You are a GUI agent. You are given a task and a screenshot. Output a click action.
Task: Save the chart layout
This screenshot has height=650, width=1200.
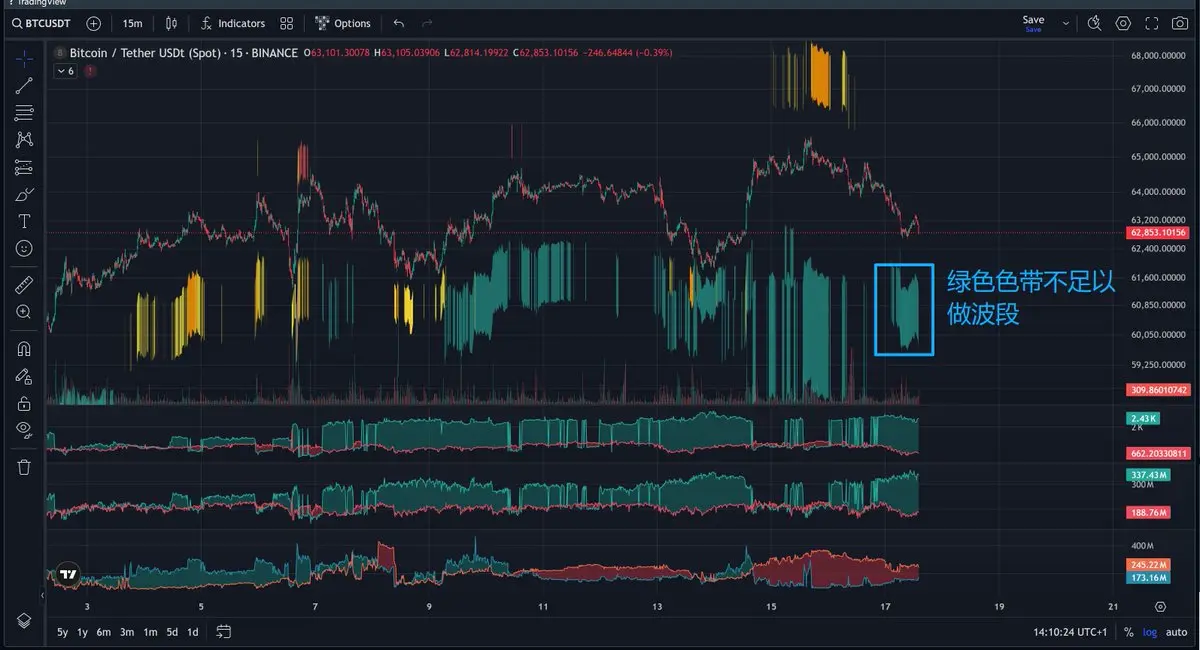click(1033, 22)
